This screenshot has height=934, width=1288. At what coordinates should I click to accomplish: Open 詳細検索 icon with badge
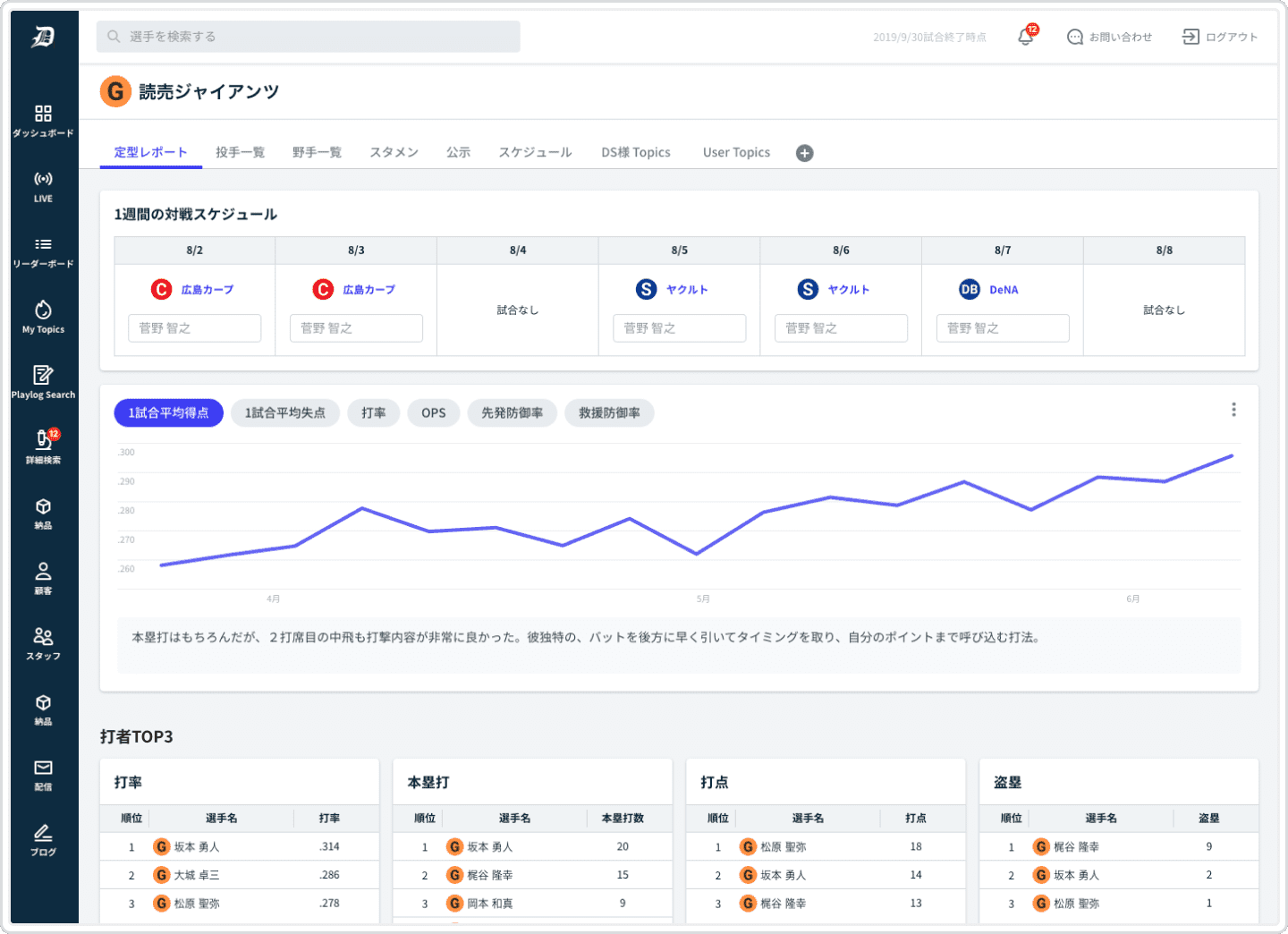point(43,439)
